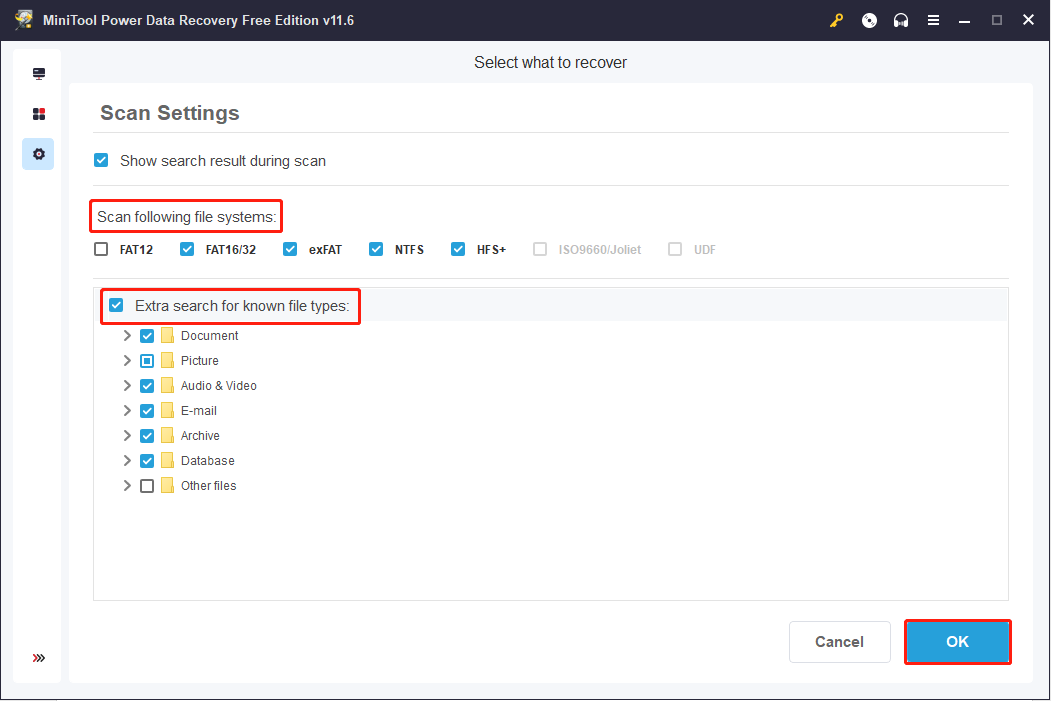
Task: Select the Document label
Action: pyautogui.click(x=209, y=336)
